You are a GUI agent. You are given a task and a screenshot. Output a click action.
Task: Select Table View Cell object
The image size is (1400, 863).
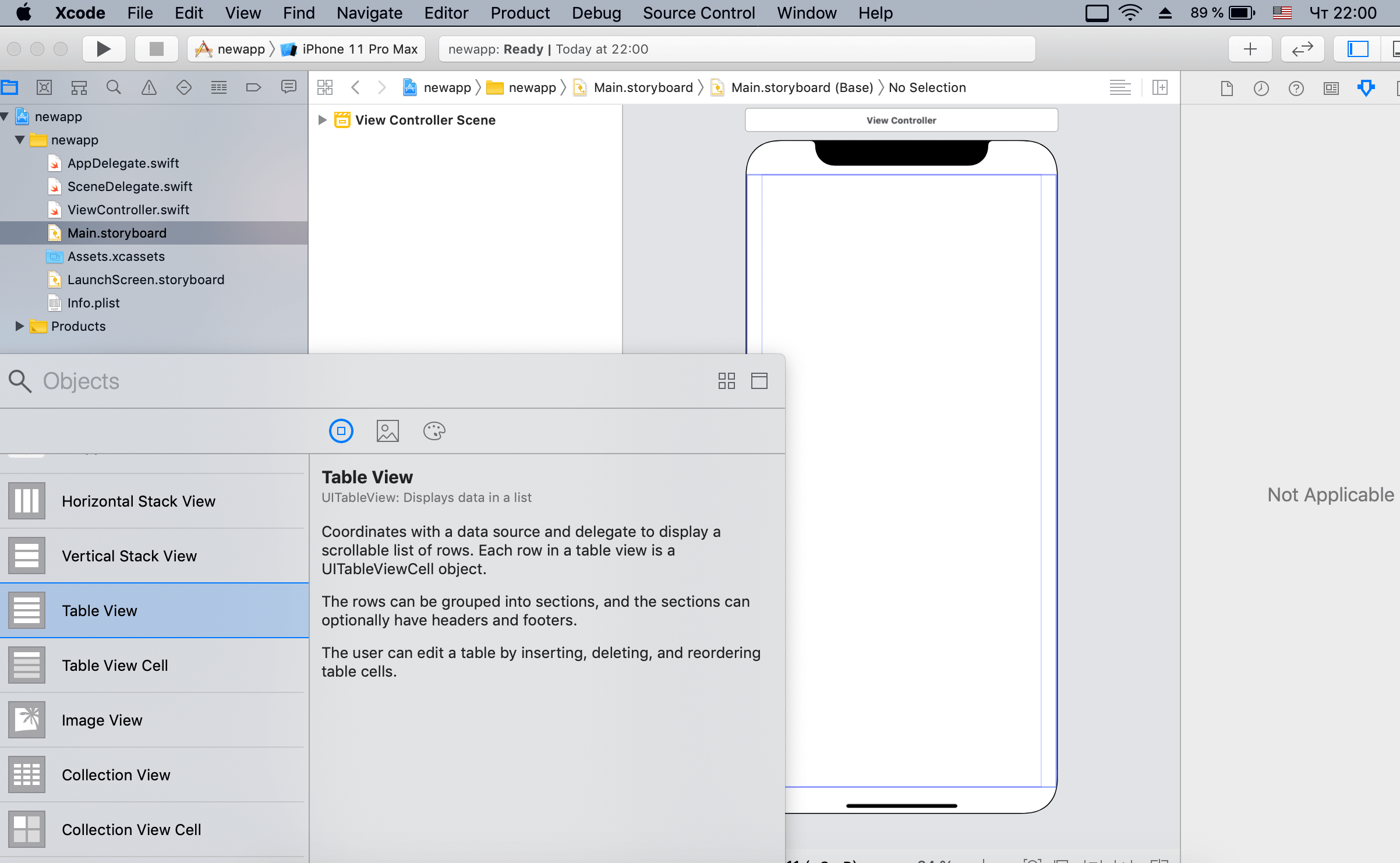(x=154, y=665)
